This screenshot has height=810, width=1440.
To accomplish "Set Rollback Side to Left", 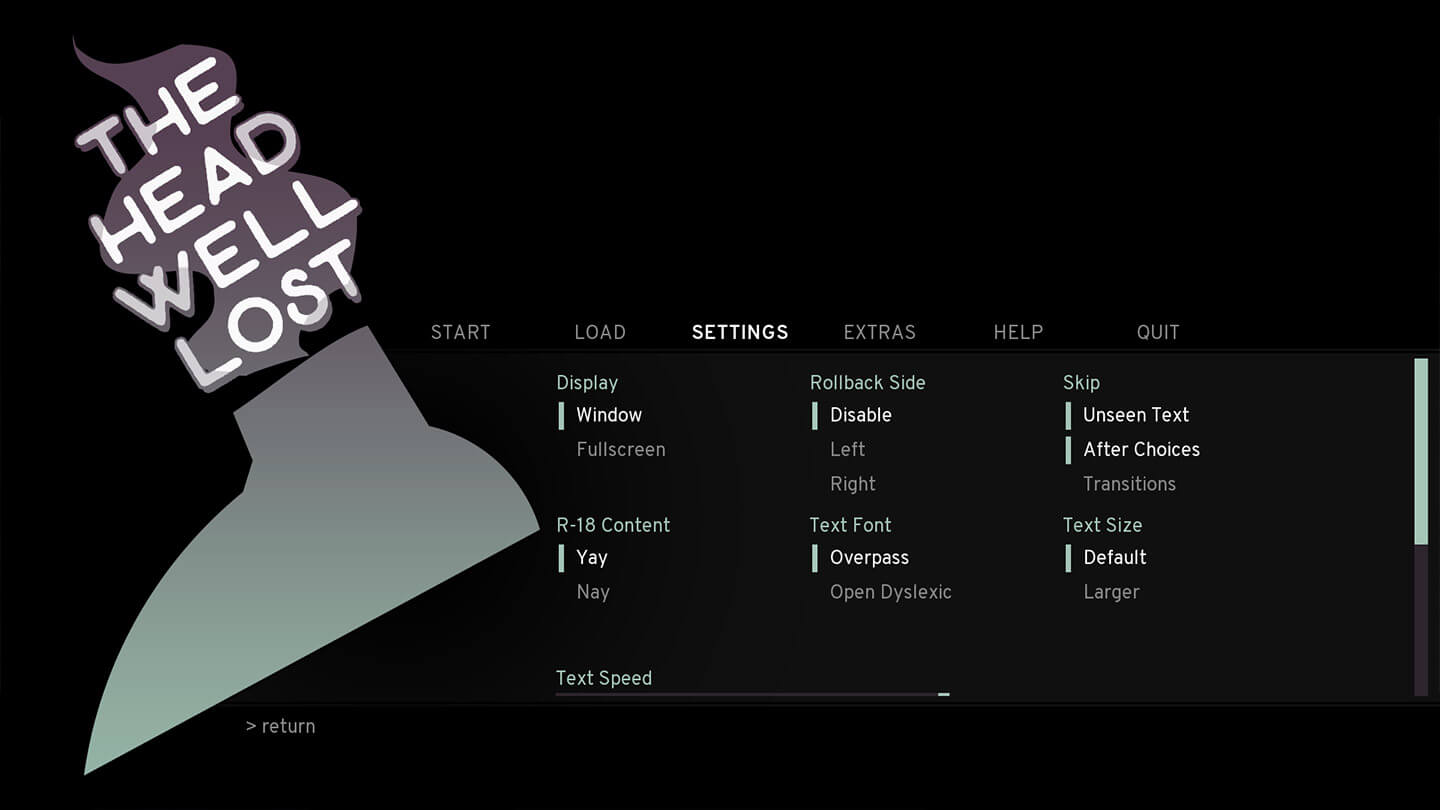I will pyautogui.click(x=847, y=450).
